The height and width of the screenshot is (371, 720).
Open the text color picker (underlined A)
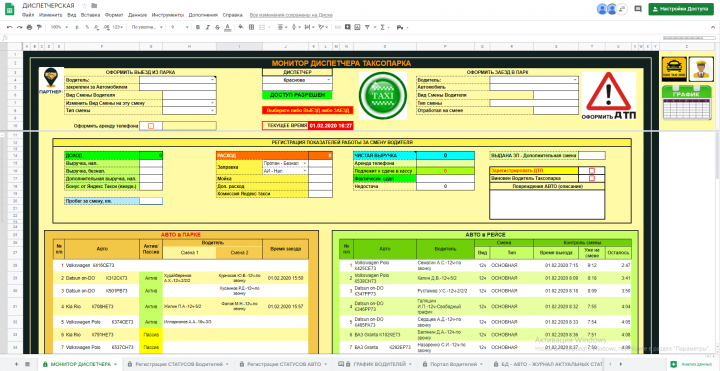point(227,27)
